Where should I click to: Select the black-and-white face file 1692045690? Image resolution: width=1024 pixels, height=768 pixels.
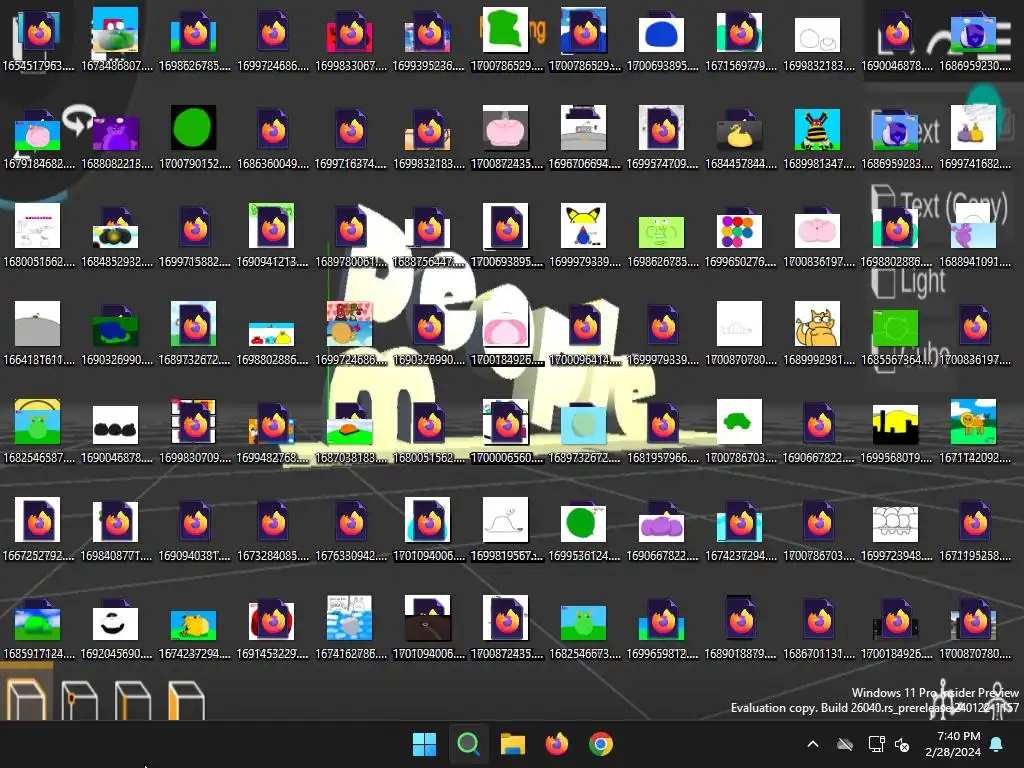pos(116,627)
